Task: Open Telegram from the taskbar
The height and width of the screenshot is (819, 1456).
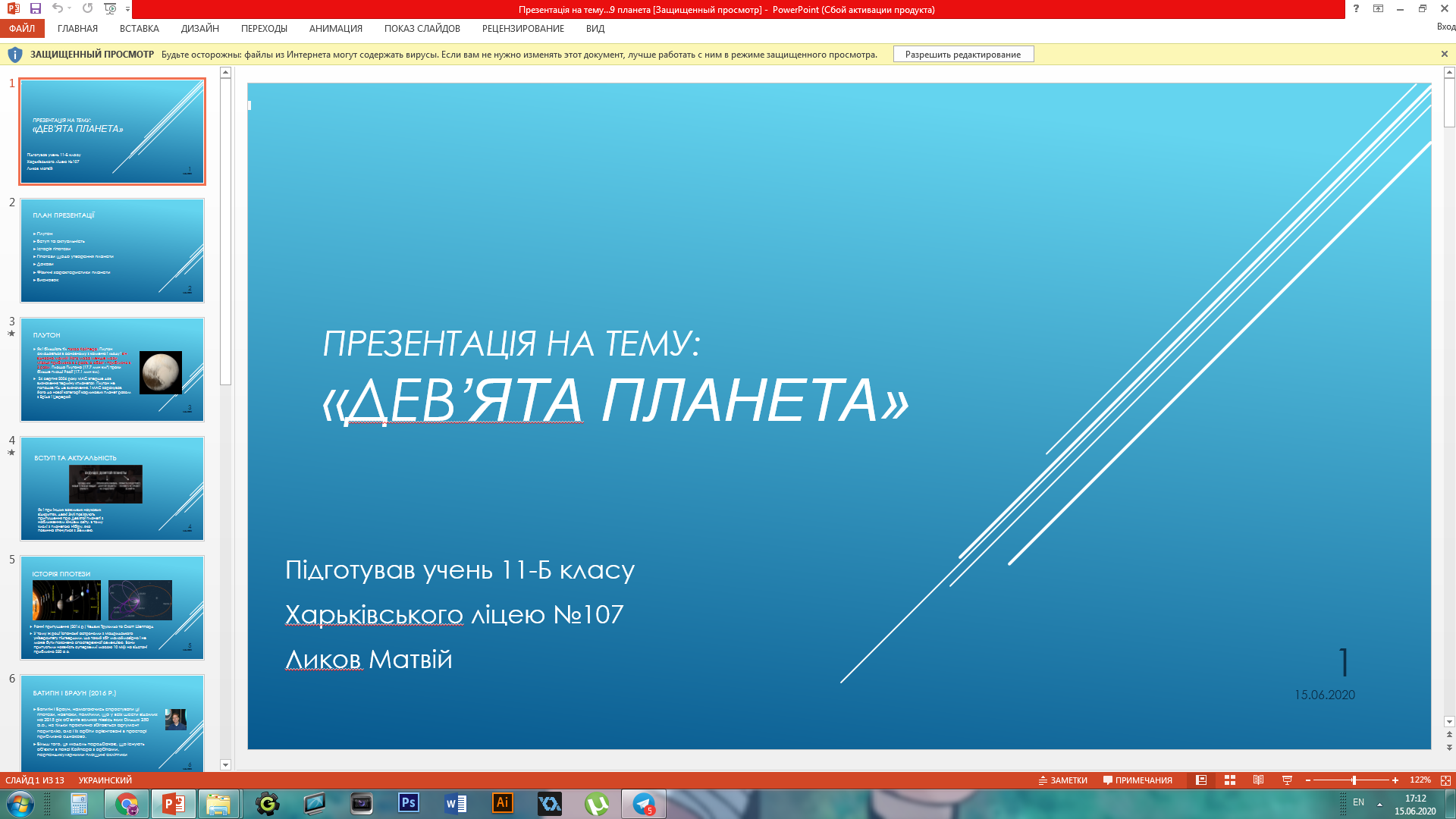Action: point(644,804)
